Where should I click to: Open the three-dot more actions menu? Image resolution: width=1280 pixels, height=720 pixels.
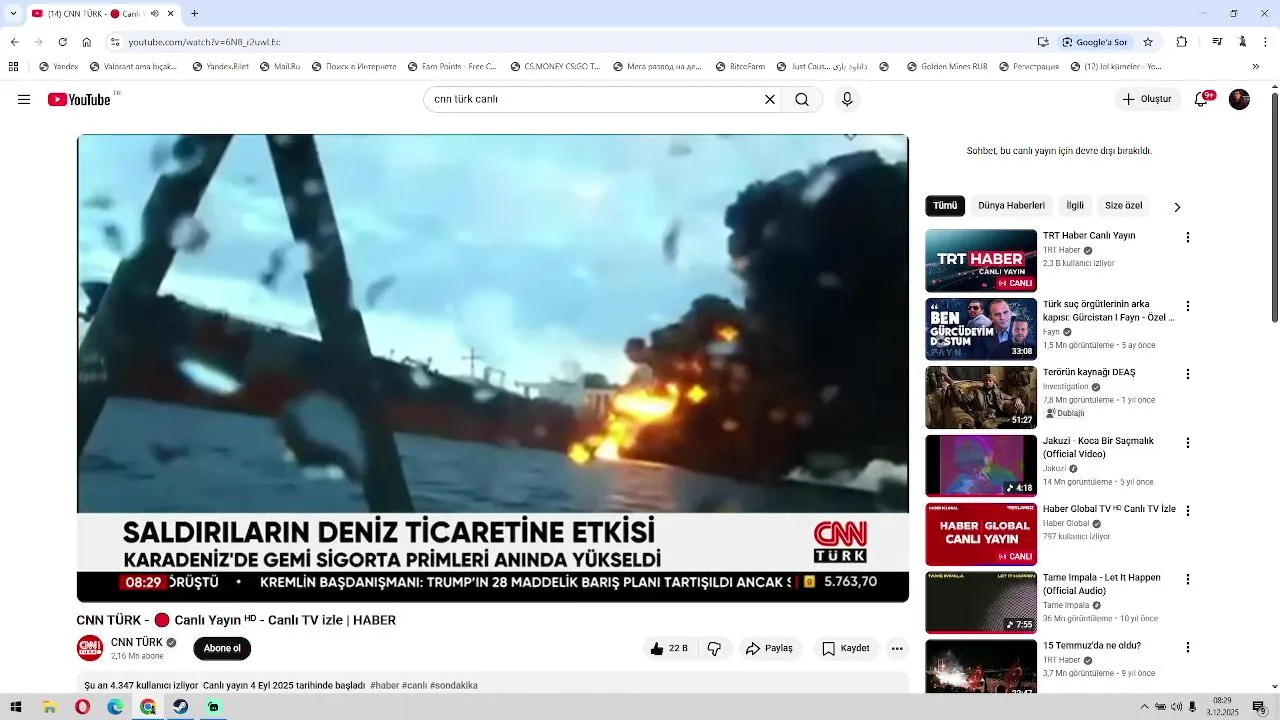point(897,648)
